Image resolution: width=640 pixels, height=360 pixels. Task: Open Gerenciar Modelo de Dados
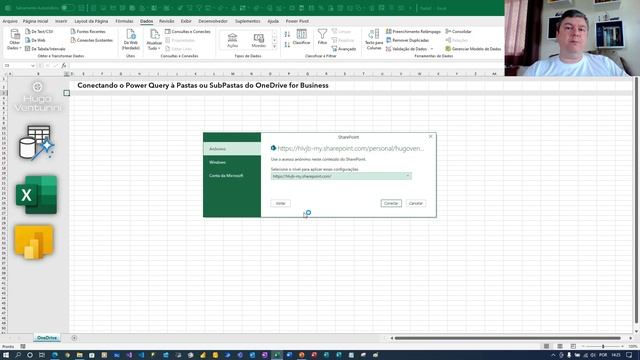[x=473, y=49]
